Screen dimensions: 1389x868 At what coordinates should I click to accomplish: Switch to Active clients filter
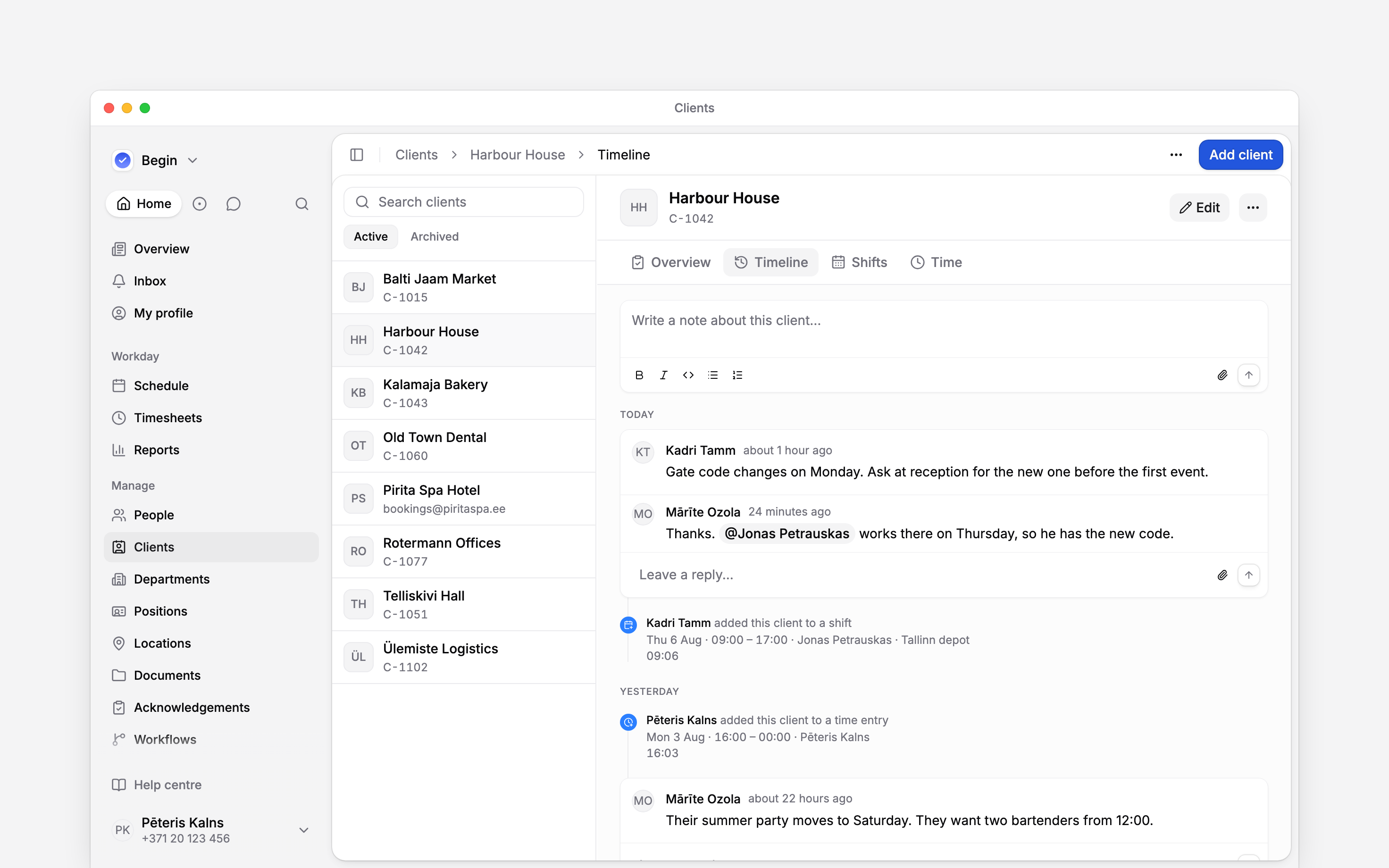coord(371,236)
